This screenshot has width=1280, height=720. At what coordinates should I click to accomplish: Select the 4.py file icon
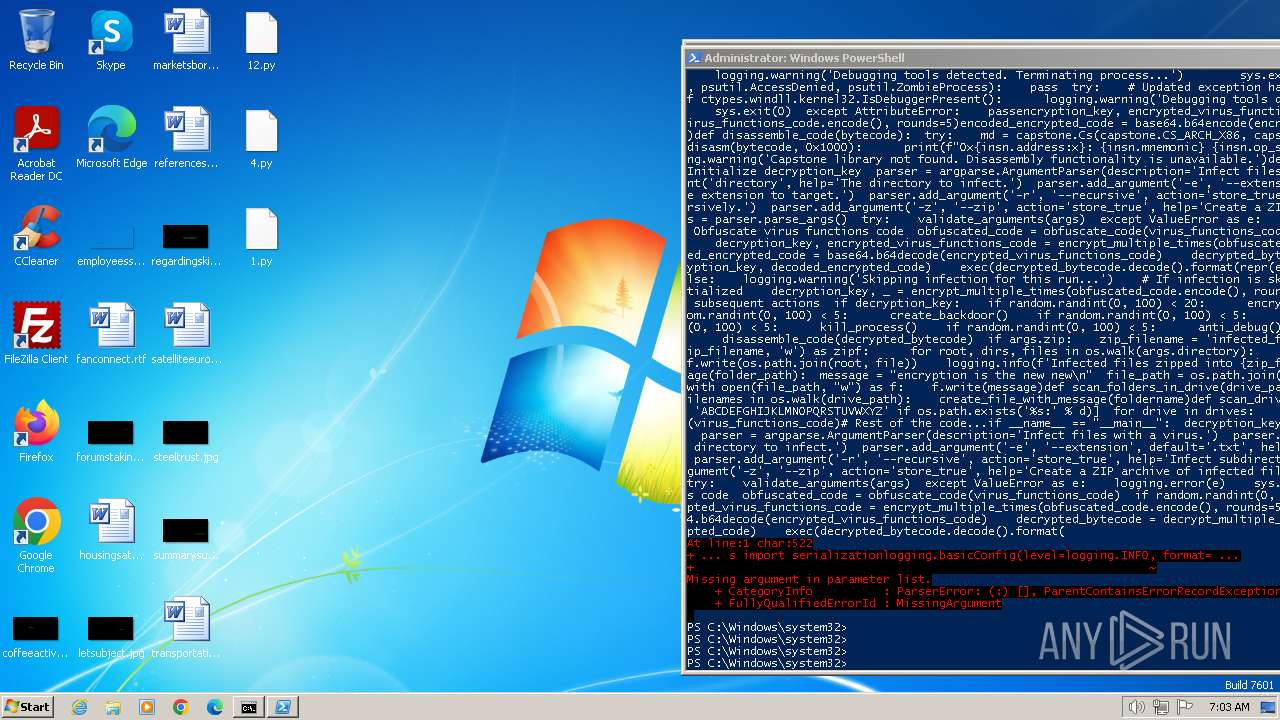click(x=261, y=139)
